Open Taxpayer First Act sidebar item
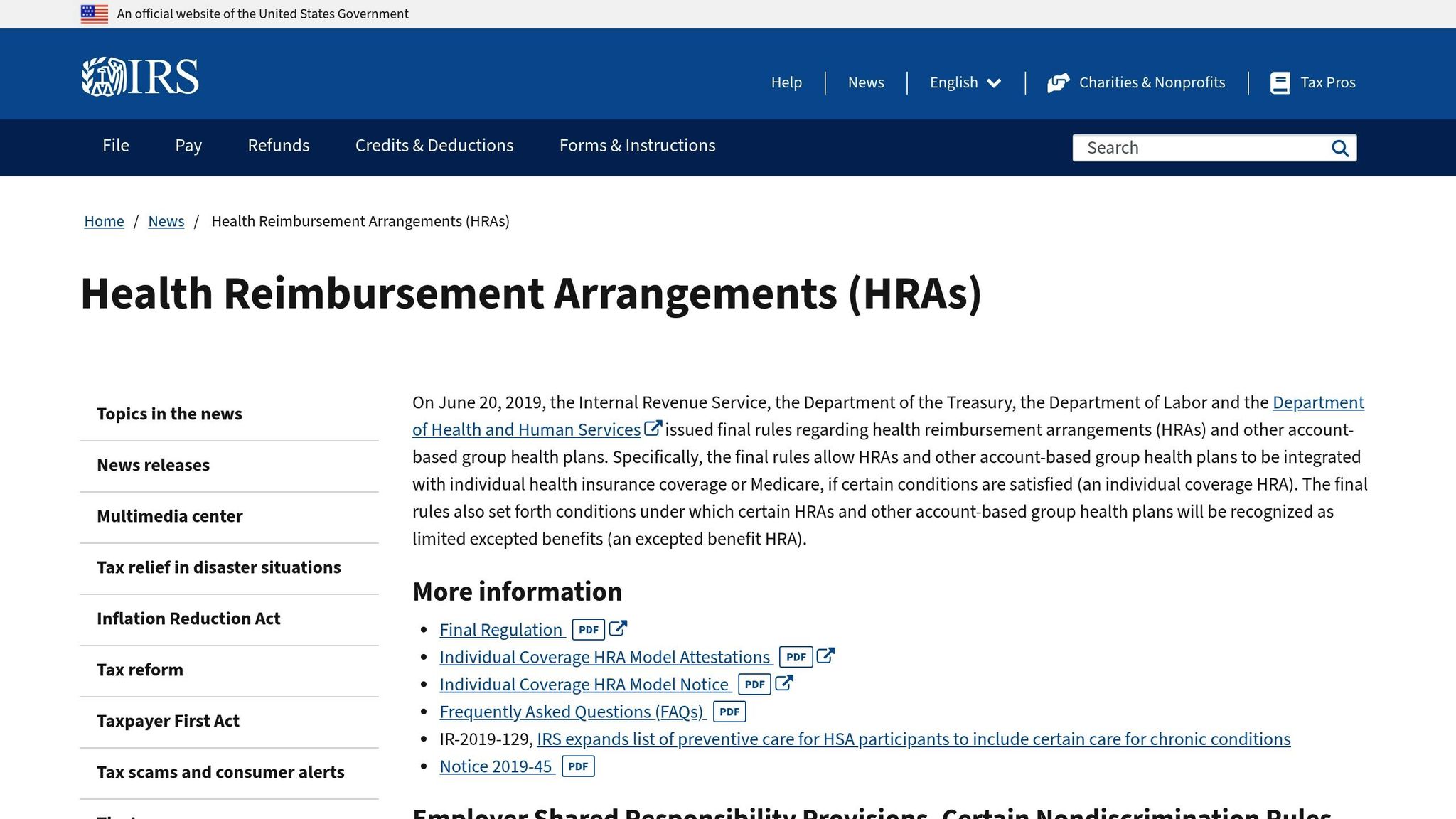Viewport: 1456px width, 819px height. click(229, 722)
